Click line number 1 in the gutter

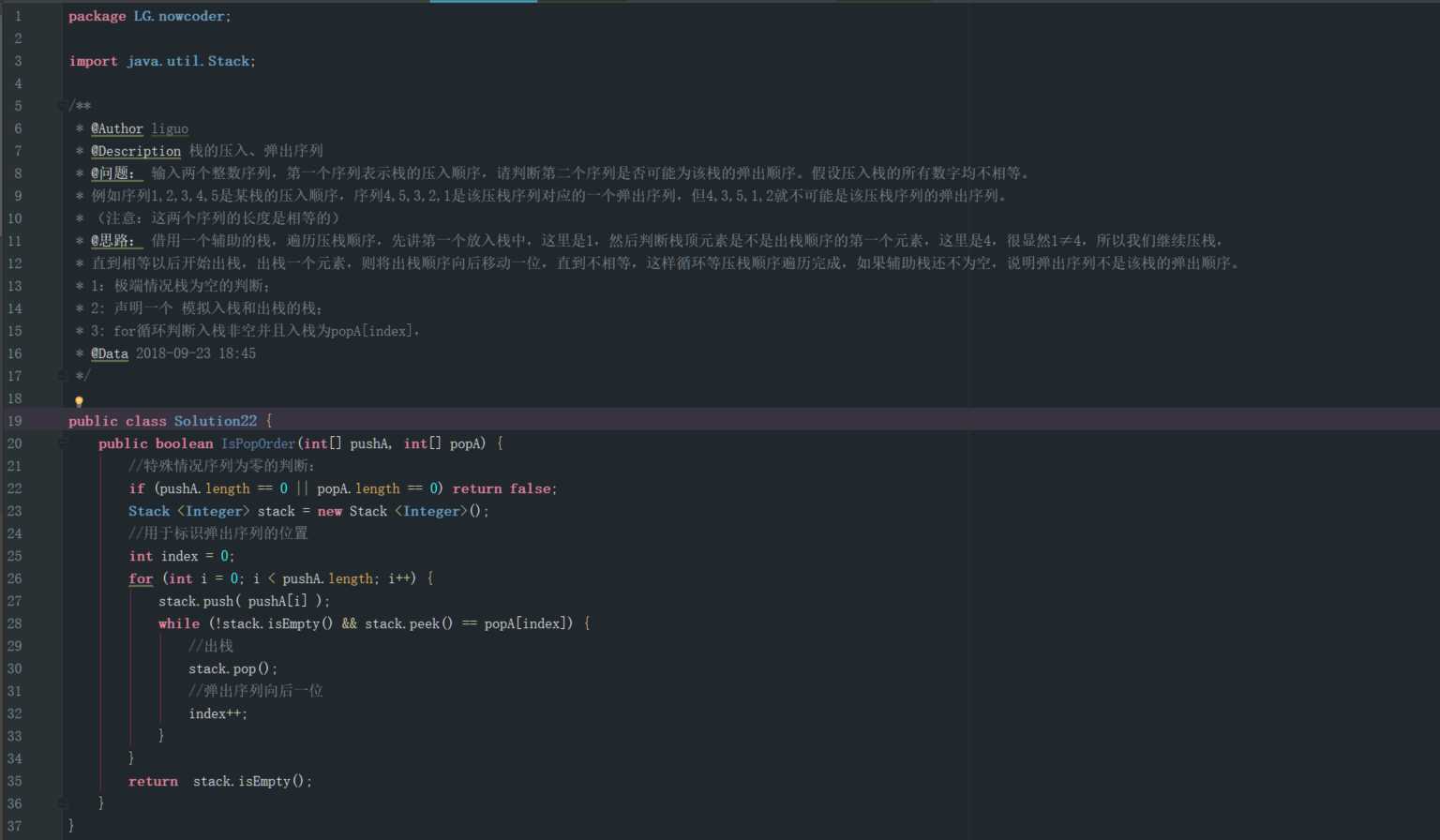coord(18,16)
